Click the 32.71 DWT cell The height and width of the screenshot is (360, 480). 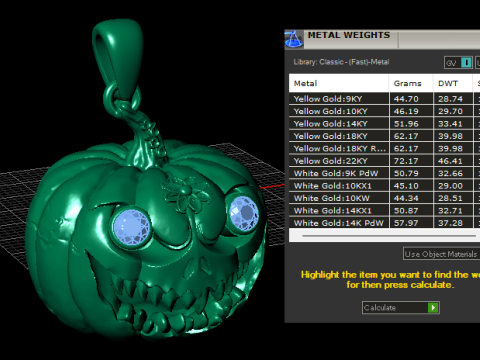tap(453, 211)
